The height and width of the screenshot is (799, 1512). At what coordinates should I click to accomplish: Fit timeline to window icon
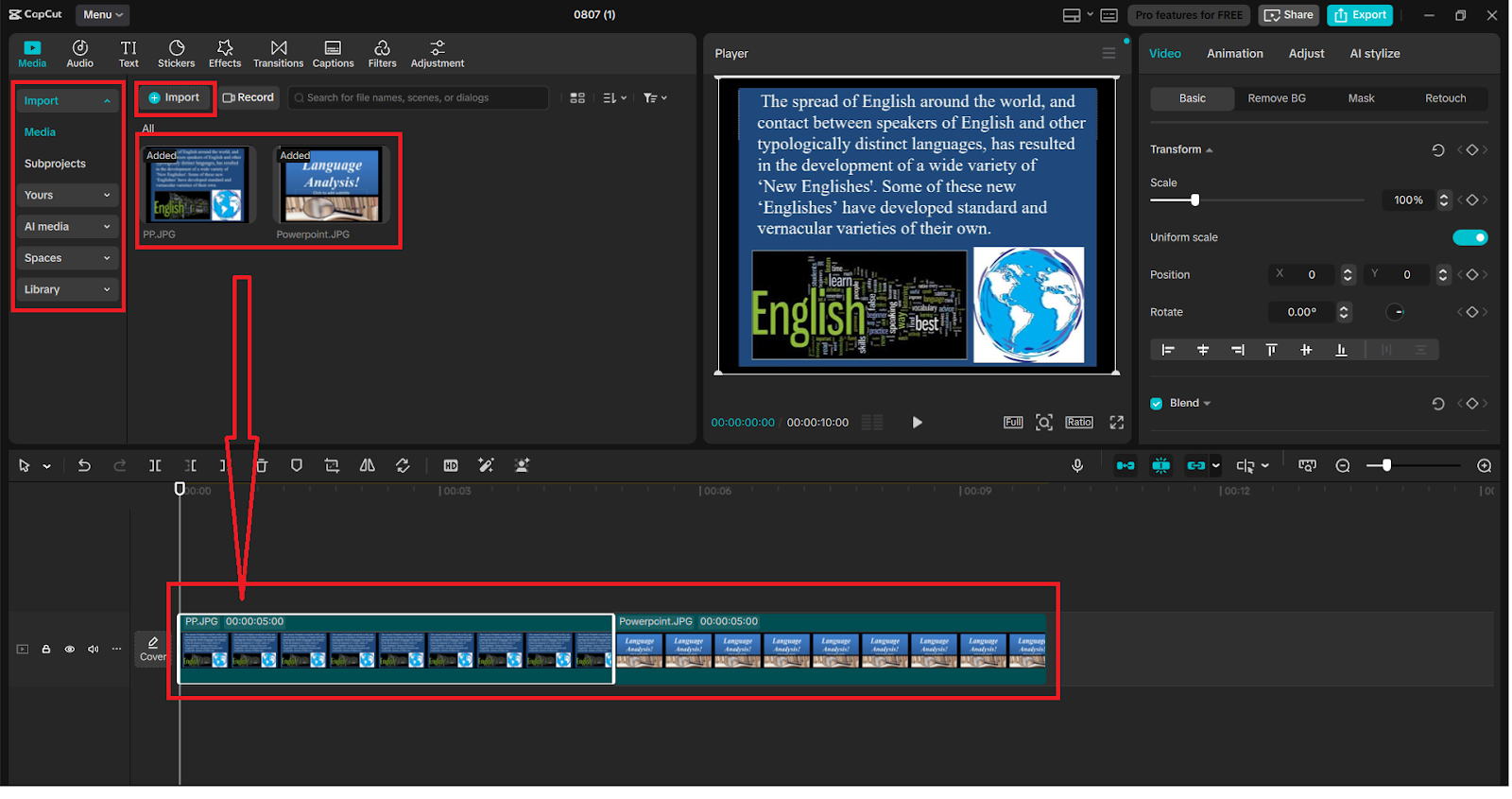[1308, 465]
